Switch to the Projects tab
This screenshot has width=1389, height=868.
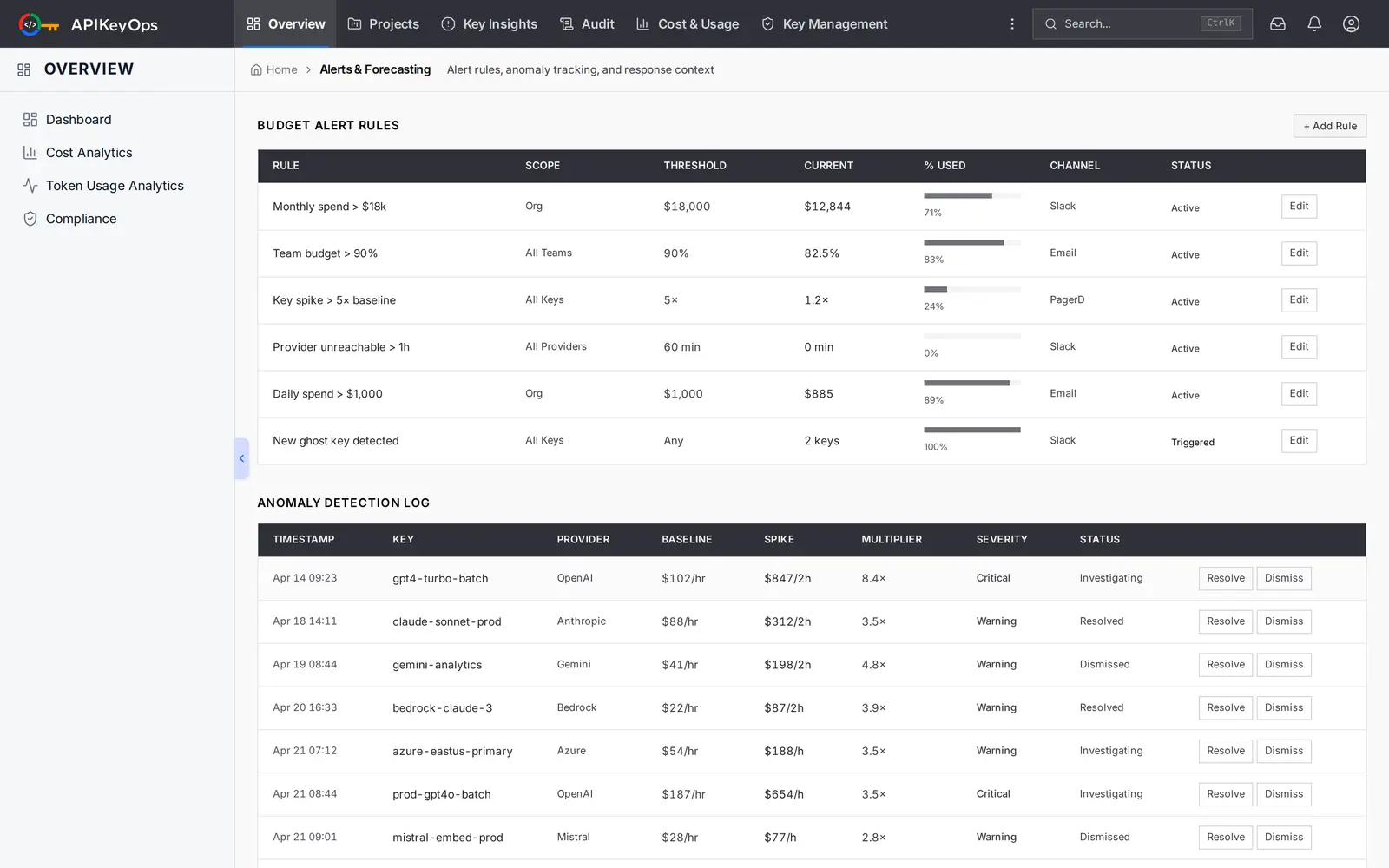383,24
